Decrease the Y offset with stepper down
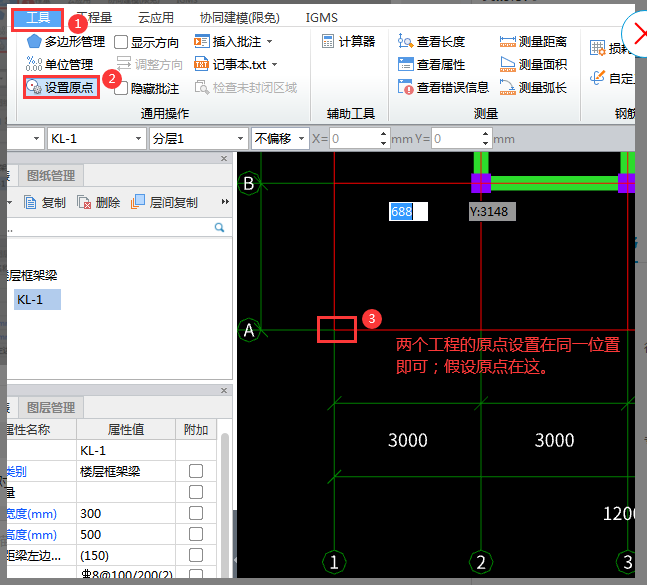647x585 pixels. pyautogui.click(x=486, y=144)
